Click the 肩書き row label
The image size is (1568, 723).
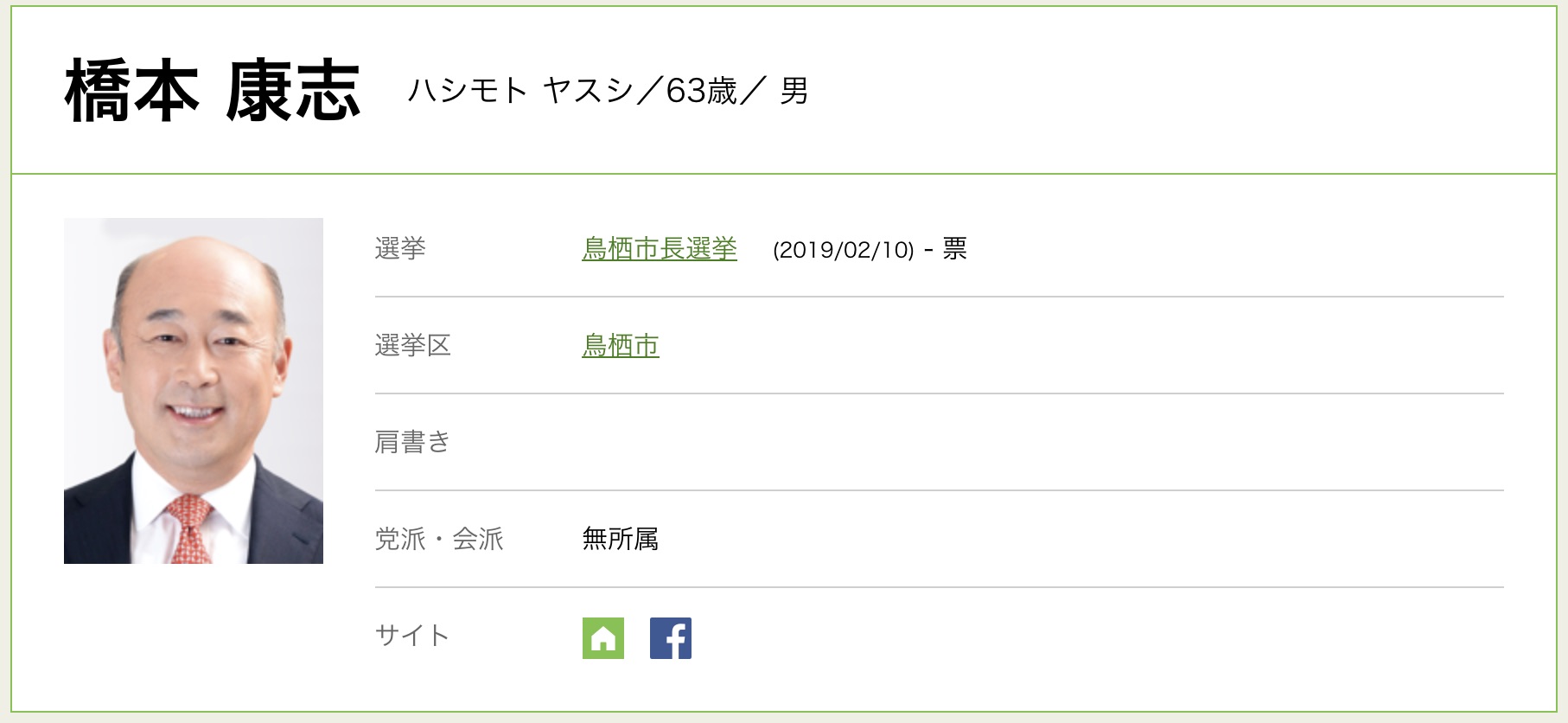[x=412, y=443]
